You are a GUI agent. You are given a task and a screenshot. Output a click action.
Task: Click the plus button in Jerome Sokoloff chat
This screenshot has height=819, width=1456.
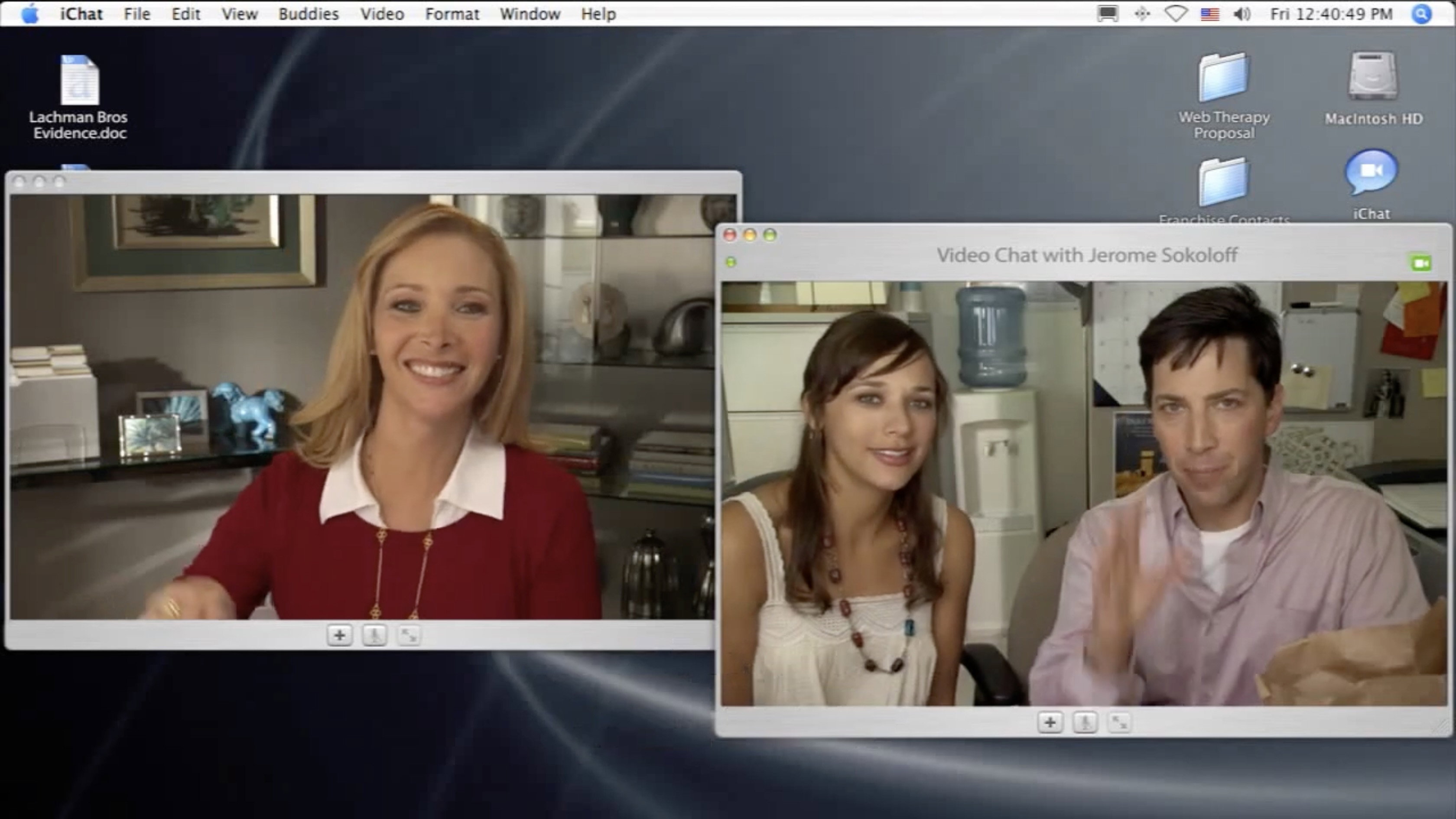click(x=1050, y=722)
